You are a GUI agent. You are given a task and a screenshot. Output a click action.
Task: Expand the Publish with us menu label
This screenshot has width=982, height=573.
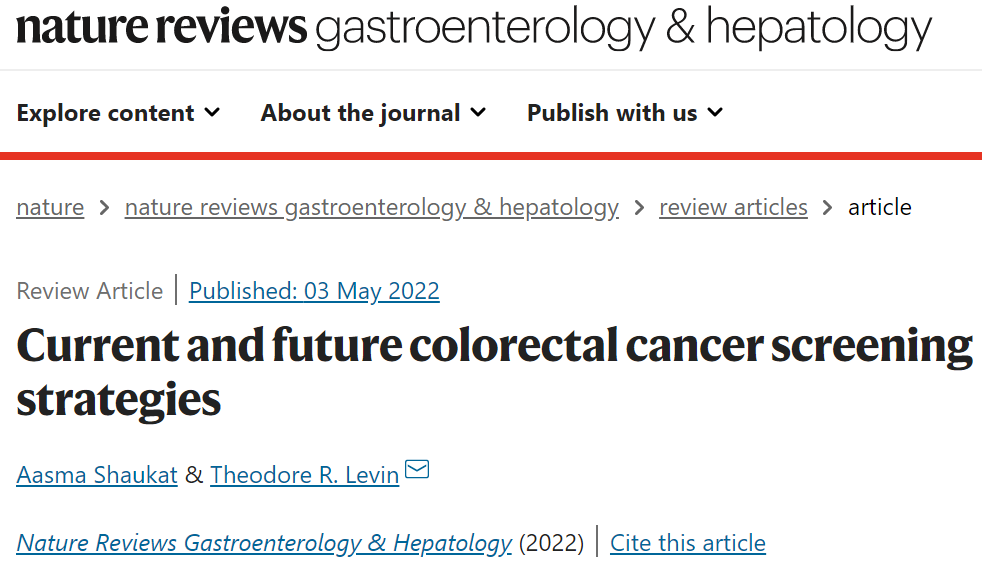(x=611, y=113)
